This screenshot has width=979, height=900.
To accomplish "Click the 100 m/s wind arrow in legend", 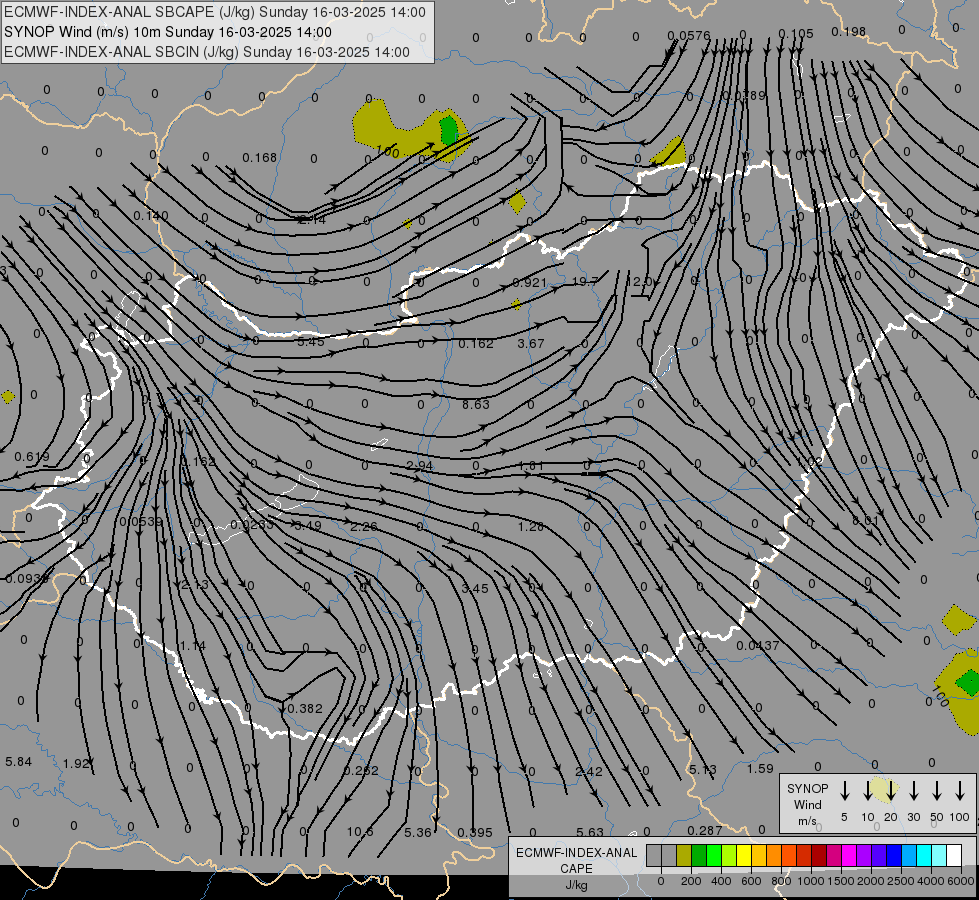I will click(x=960, y=791).
